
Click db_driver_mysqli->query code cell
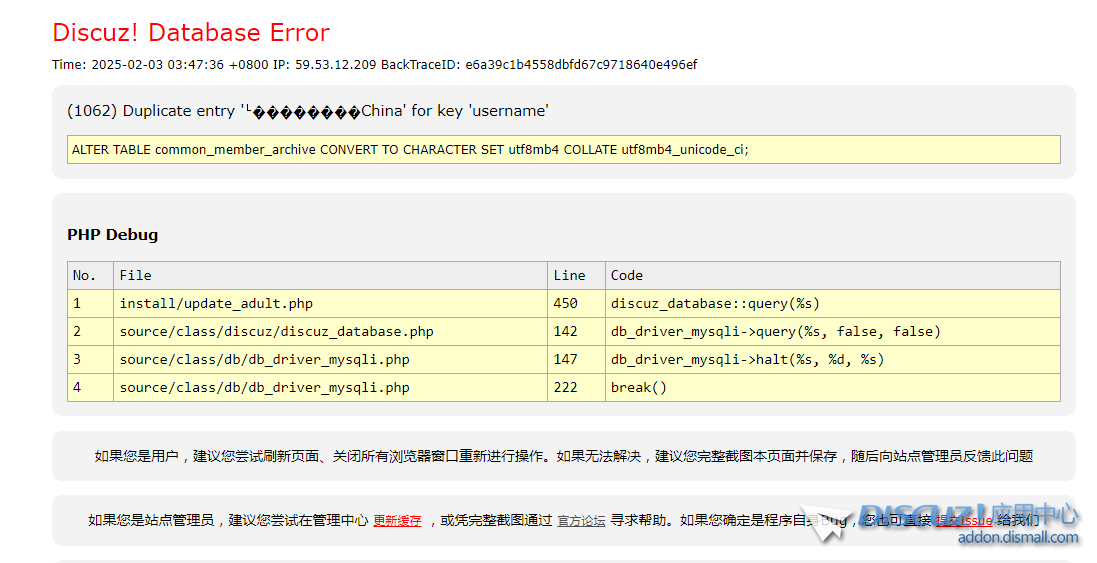coord(833,332)
